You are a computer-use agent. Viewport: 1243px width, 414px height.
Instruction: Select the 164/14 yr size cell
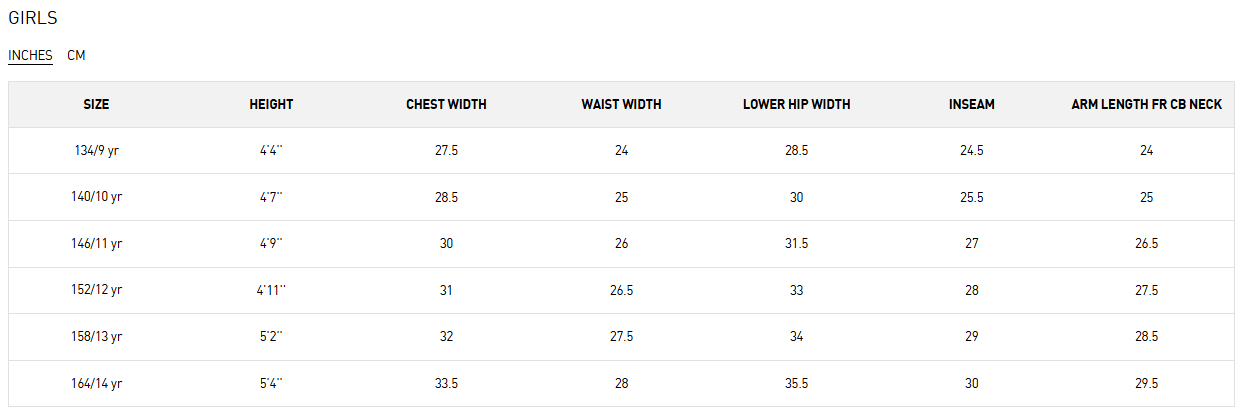(x=97, y=384)
